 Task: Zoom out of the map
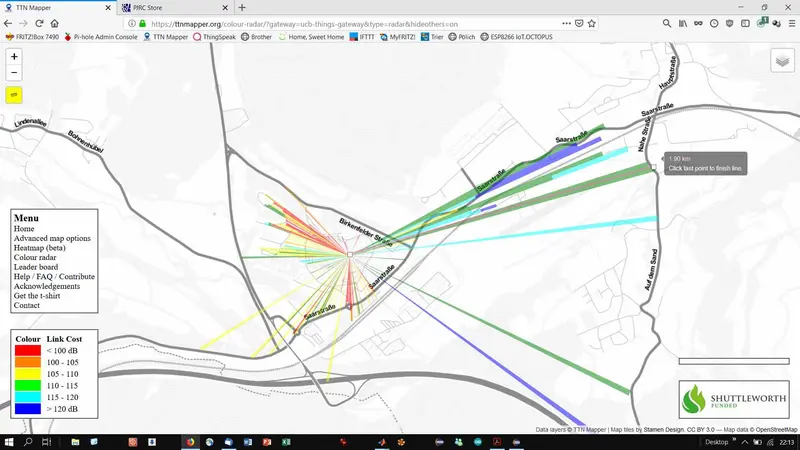point(14,72)
